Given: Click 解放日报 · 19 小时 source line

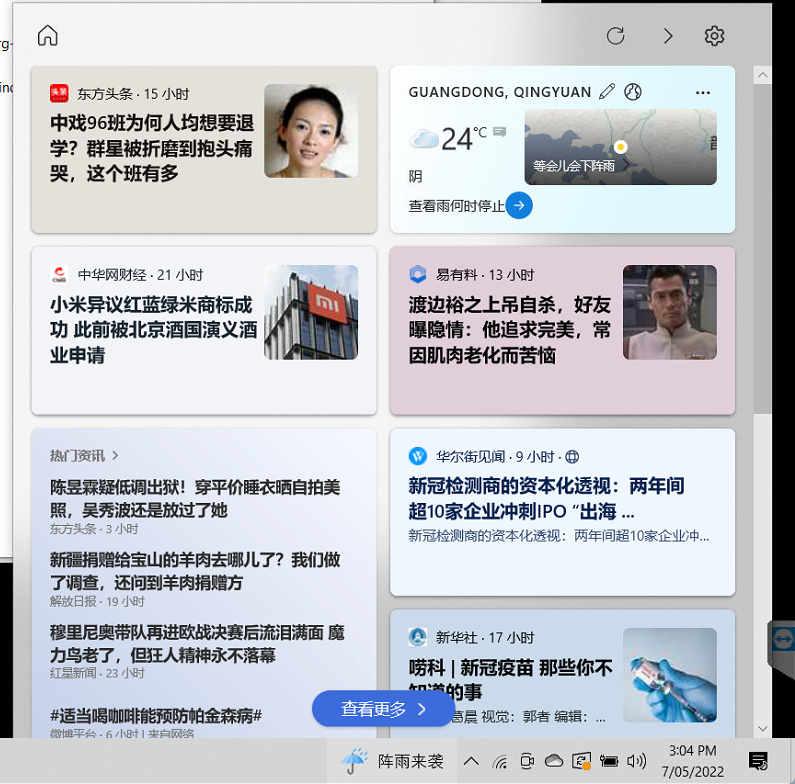Looking at the screenshot, I should [97, 601].
